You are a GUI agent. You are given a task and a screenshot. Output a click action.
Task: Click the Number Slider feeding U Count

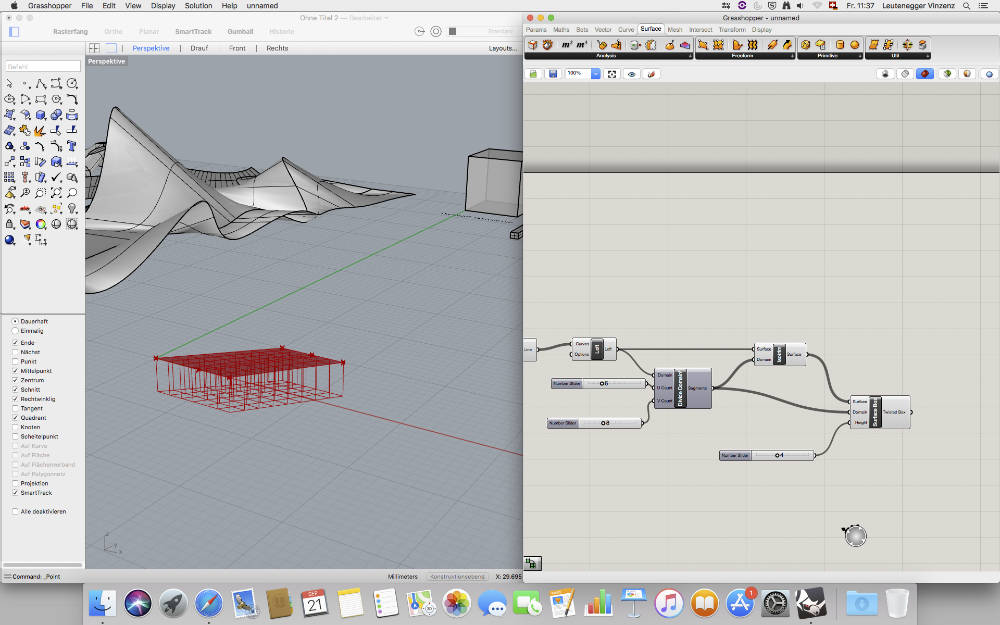coord(599,383)
